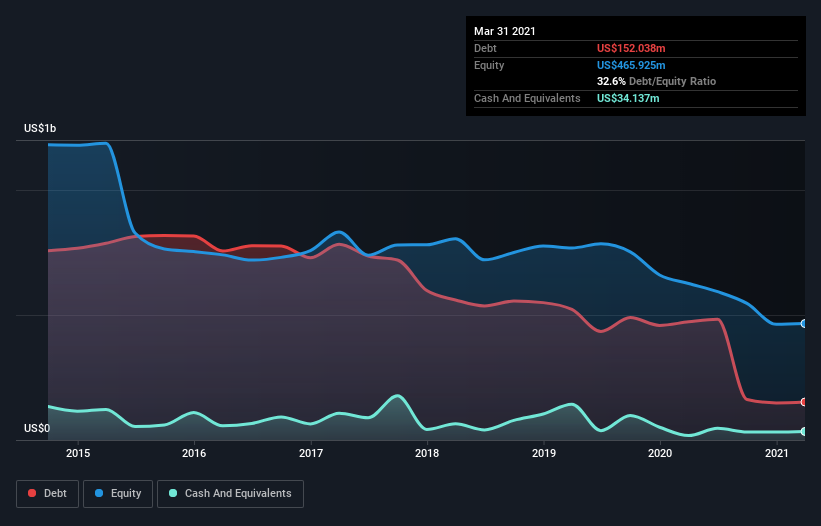Toggle Cash And Equivalents legend button
This screenshot has width=821, height=526.
point(230,494)
